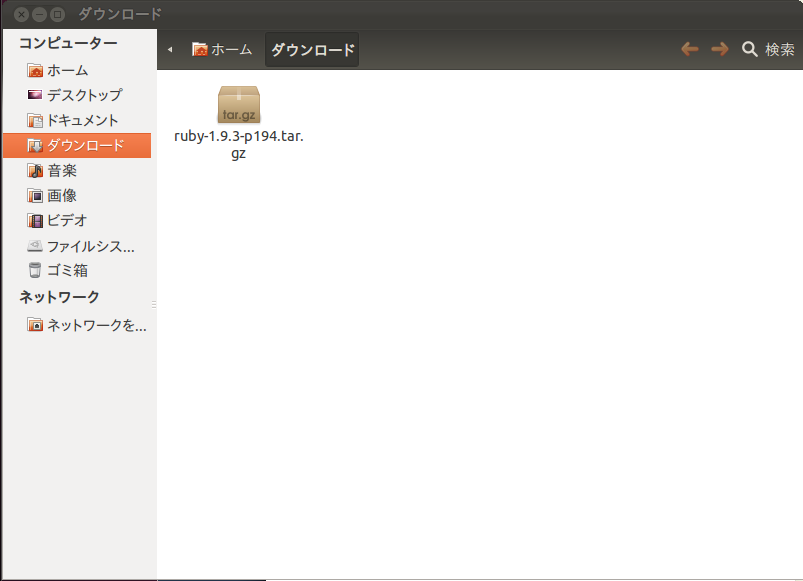
Task: Click the sidebar resize handle
Action: point(154,305)
